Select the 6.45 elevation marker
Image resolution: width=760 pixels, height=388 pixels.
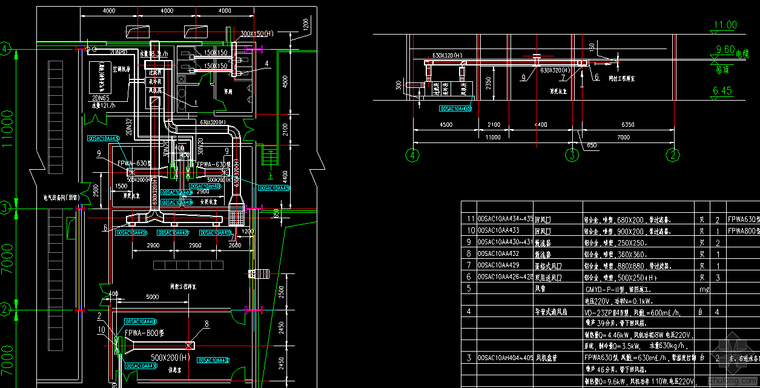click(722, 91)
